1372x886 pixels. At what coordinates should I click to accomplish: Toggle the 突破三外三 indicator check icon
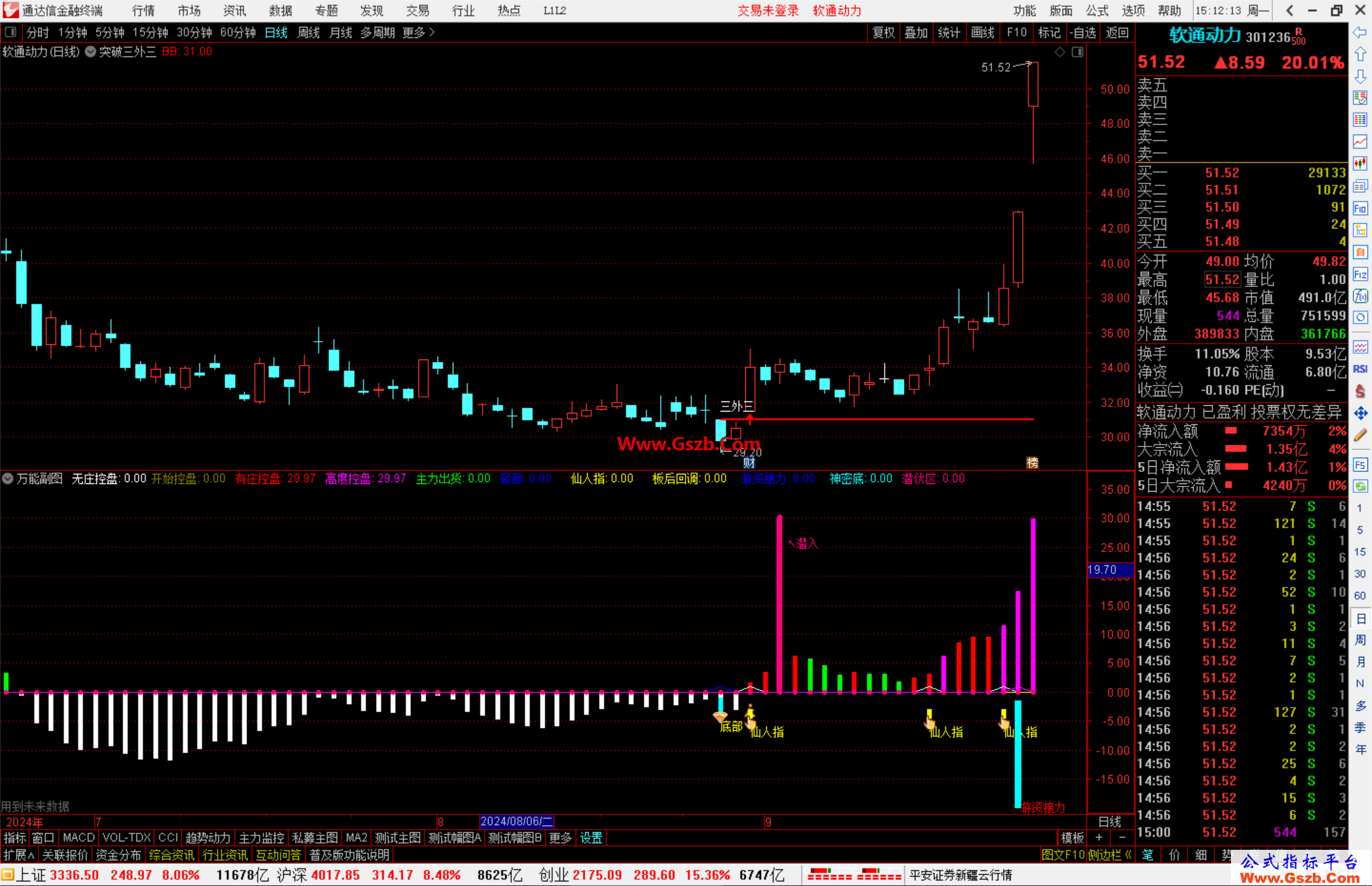click(x=90, y=52)
